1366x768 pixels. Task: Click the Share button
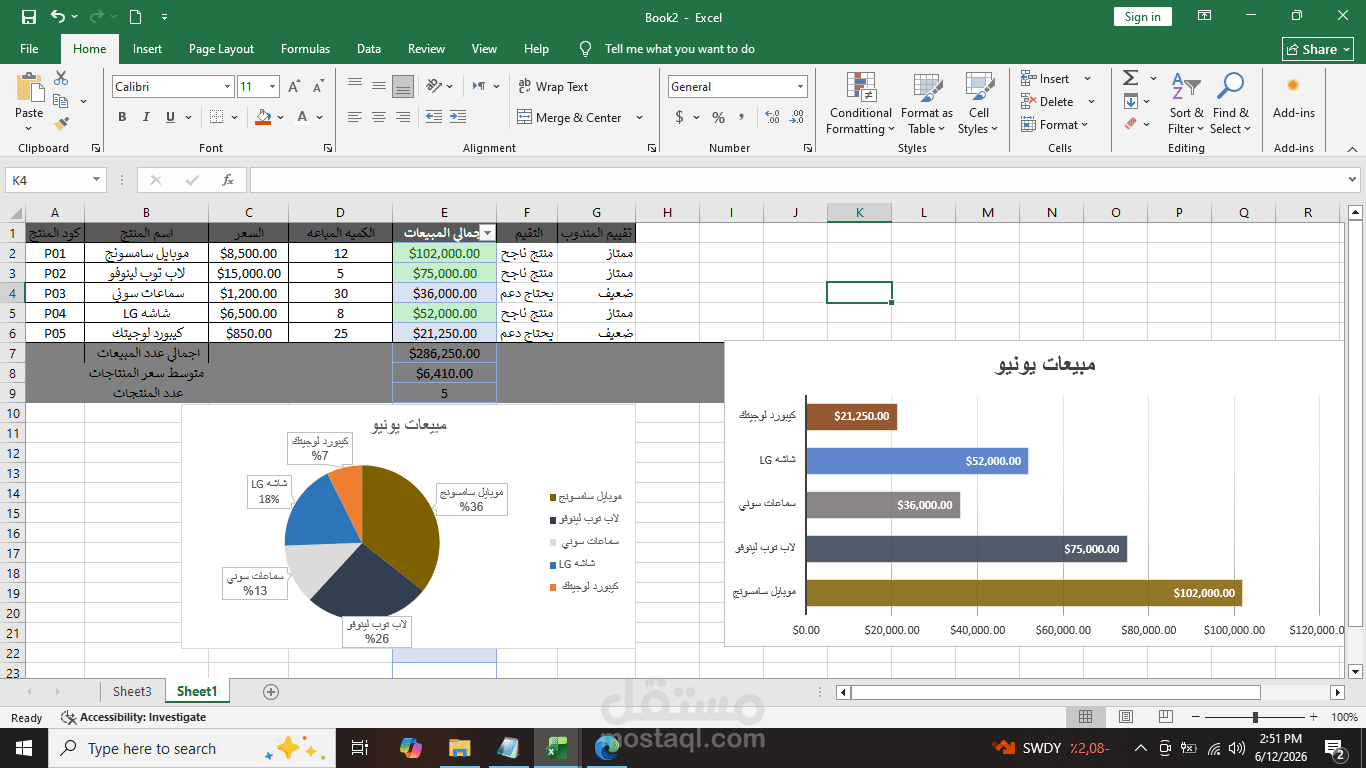(x=1317, y=49)
